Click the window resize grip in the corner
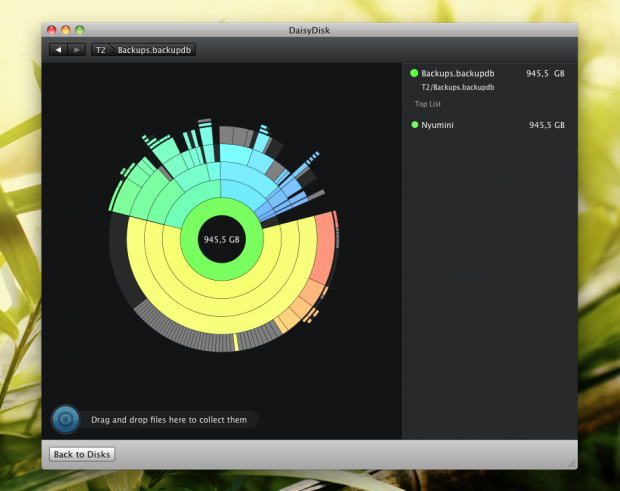This screenshot has height=491, width=620. [x=572, y=463]
